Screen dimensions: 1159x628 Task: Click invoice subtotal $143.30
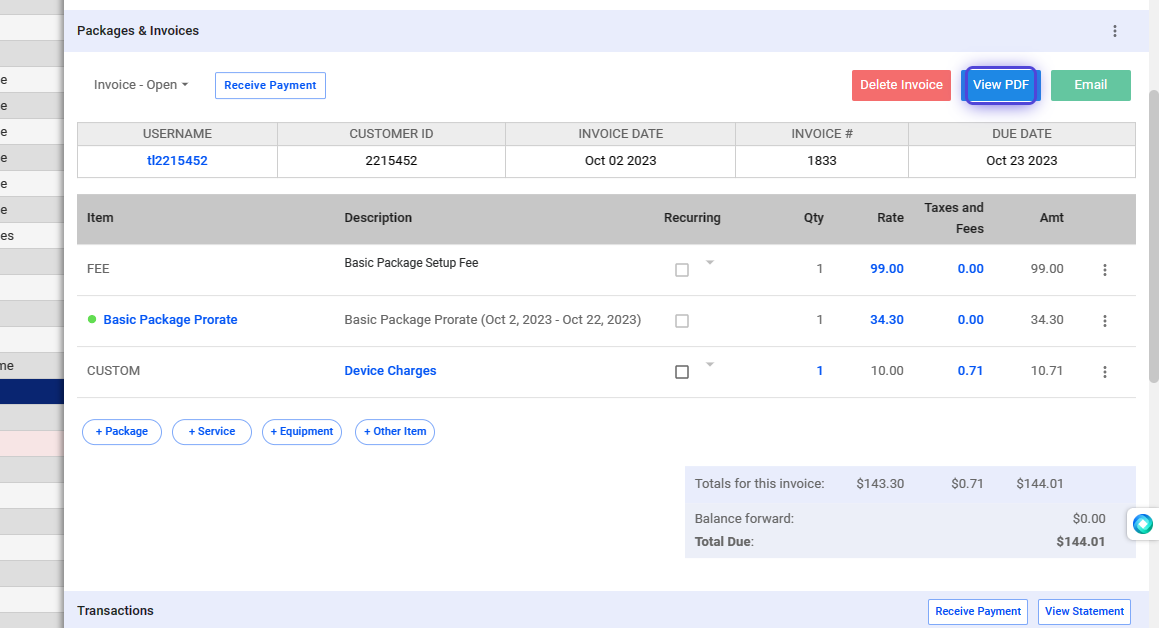[880, 484]
